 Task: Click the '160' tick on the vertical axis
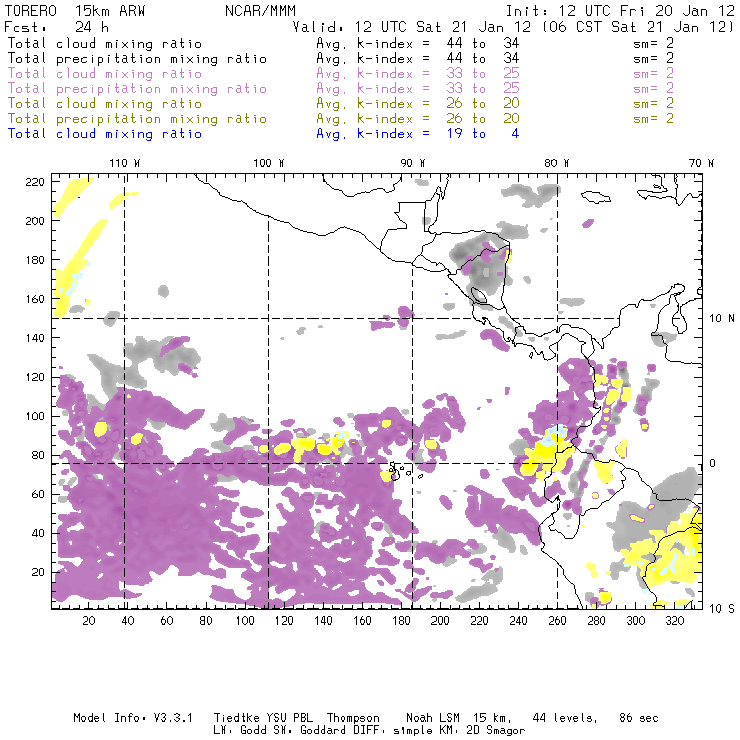(35, 299)
